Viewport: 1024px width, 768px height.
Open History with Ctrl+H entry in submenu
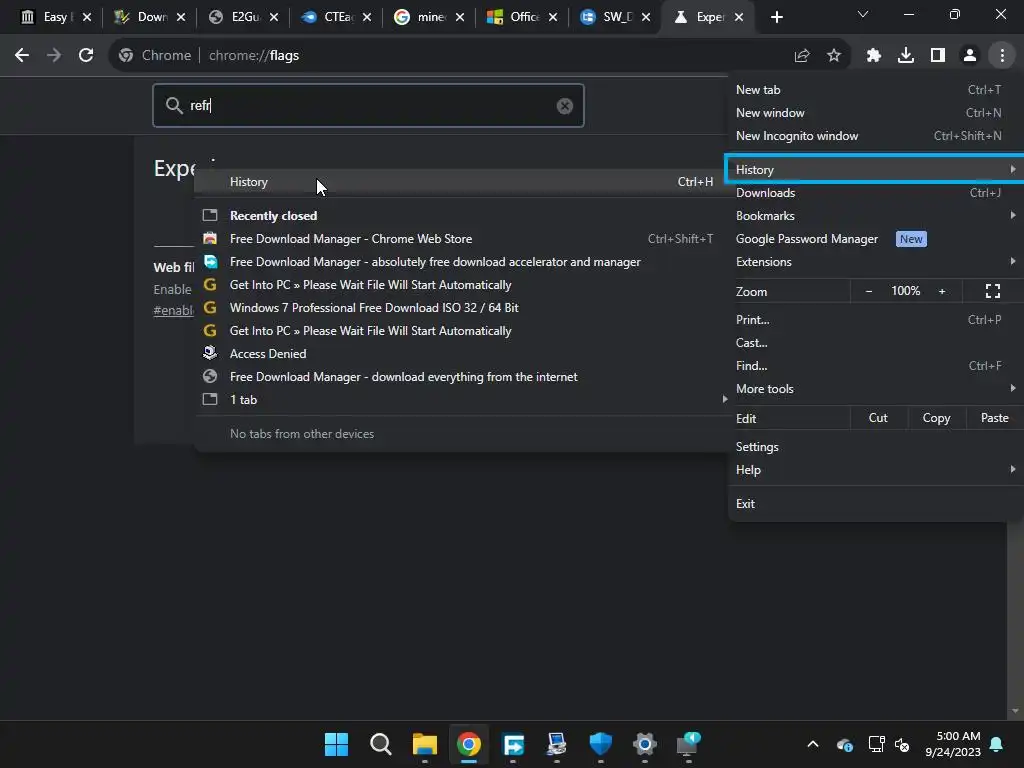(461, 182)
